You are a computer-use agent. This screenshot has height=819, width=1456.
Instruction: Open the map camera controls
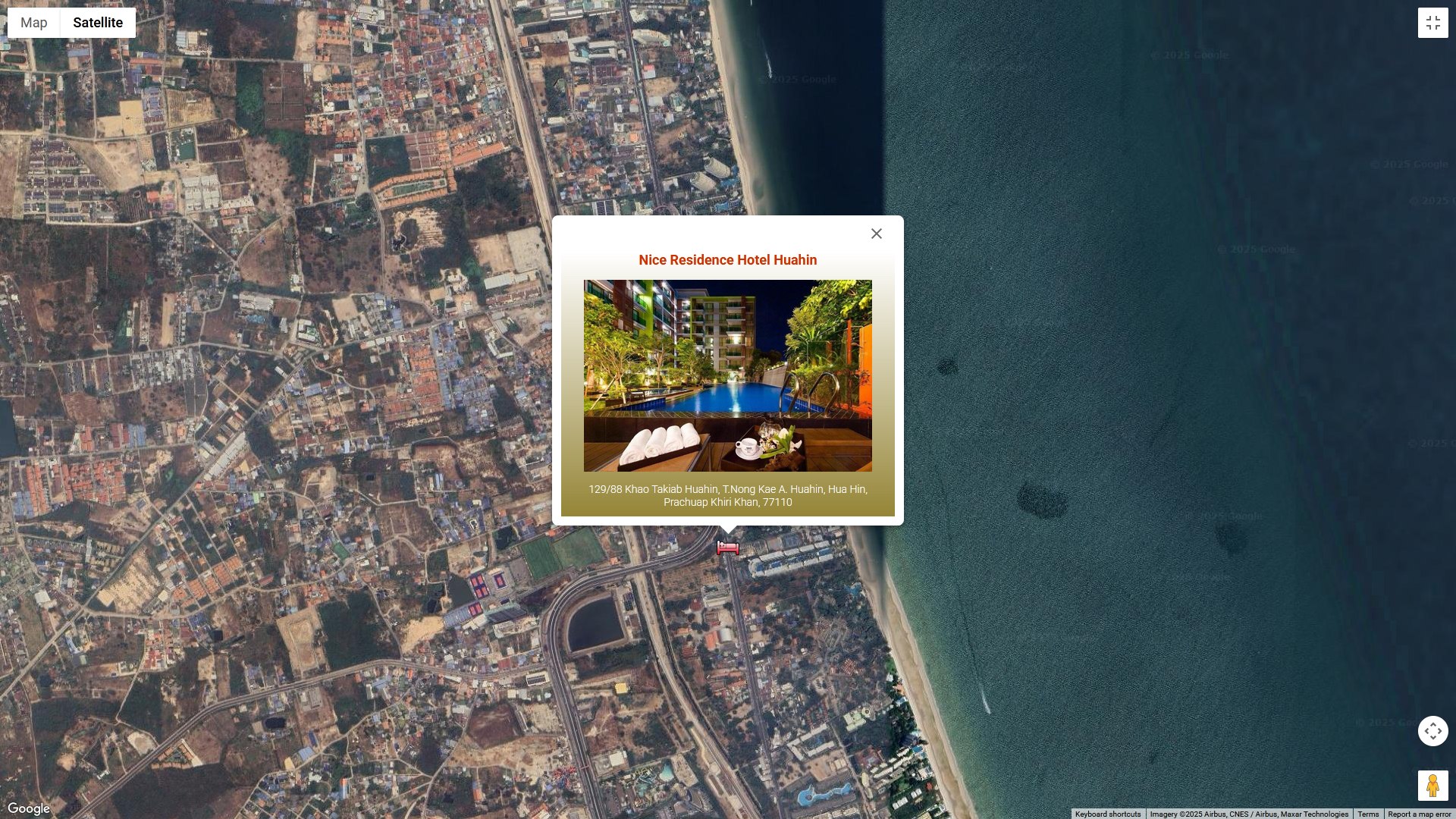tap(1432, 731)
